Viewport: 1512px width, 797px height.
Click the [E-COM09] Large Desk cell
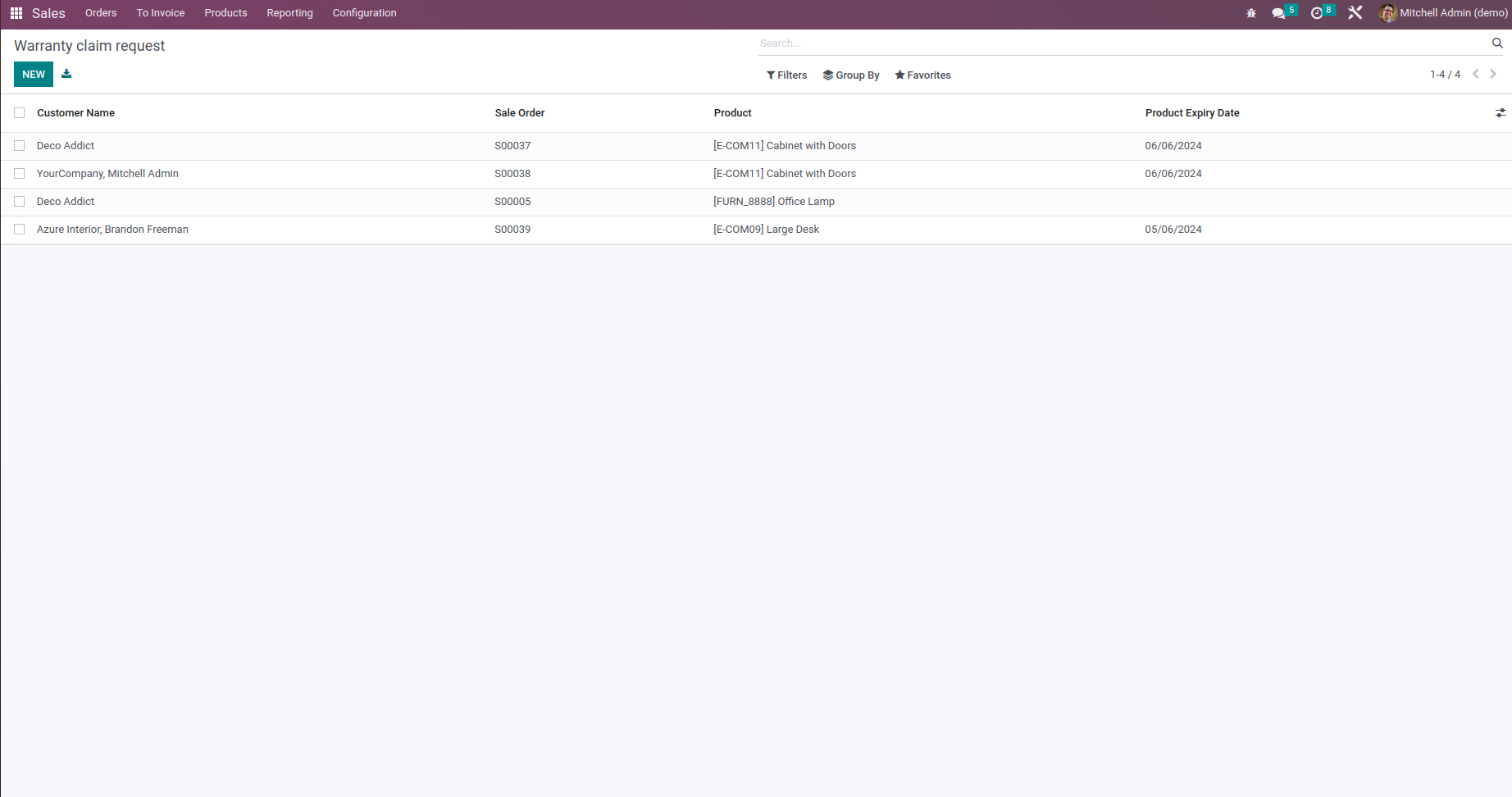coord(767,230)
